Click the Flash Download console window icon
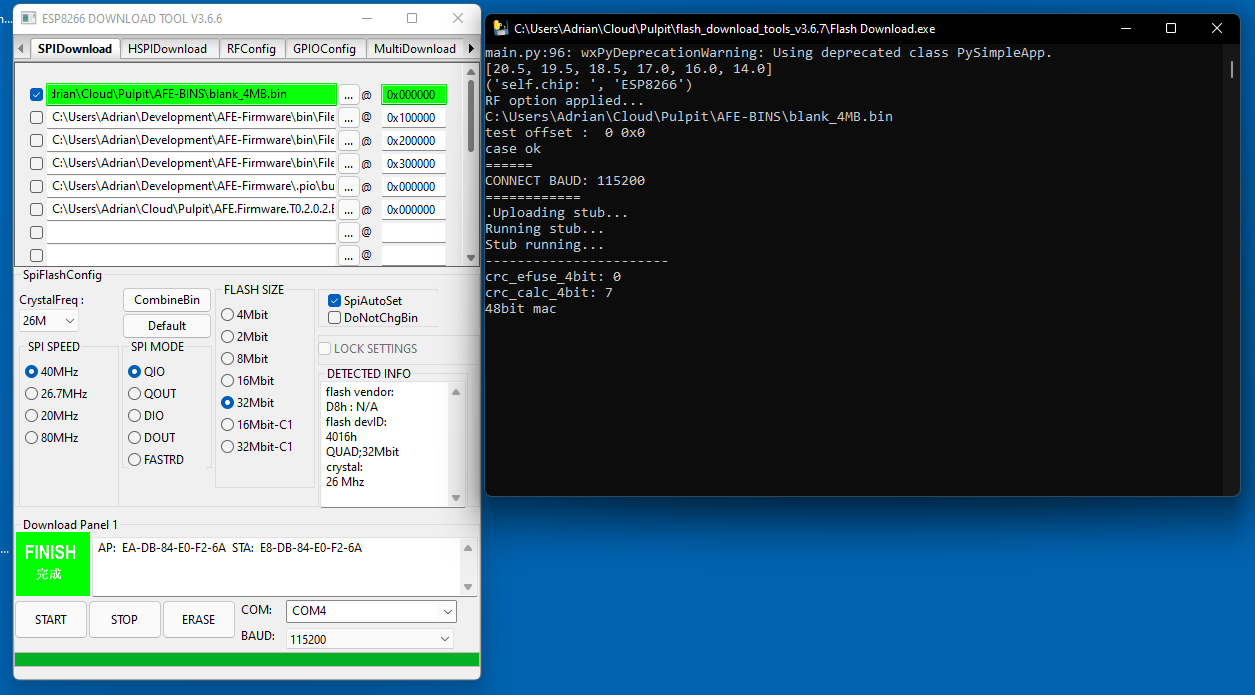Viewport: 1255px width, 695px height. [x=500, y=29]
